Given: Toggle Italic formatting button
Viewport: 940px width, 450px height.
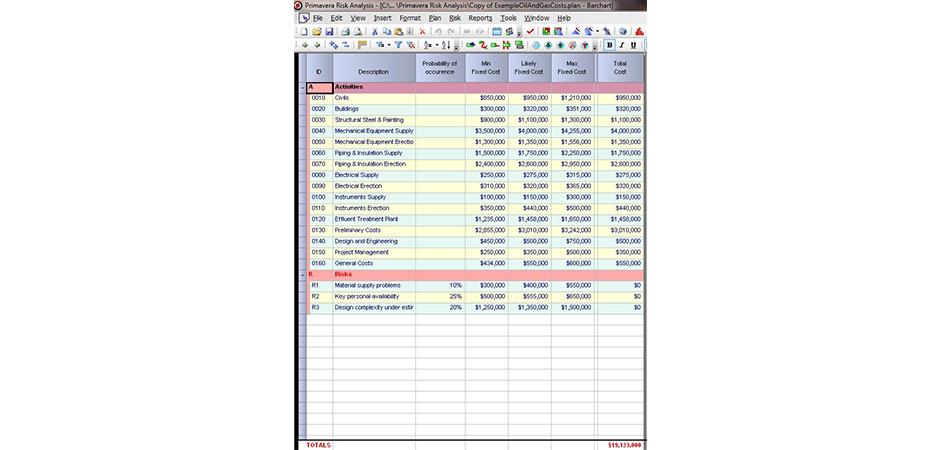Looking at the screenshot, I should pyautogui.click(x=622, y=45).
